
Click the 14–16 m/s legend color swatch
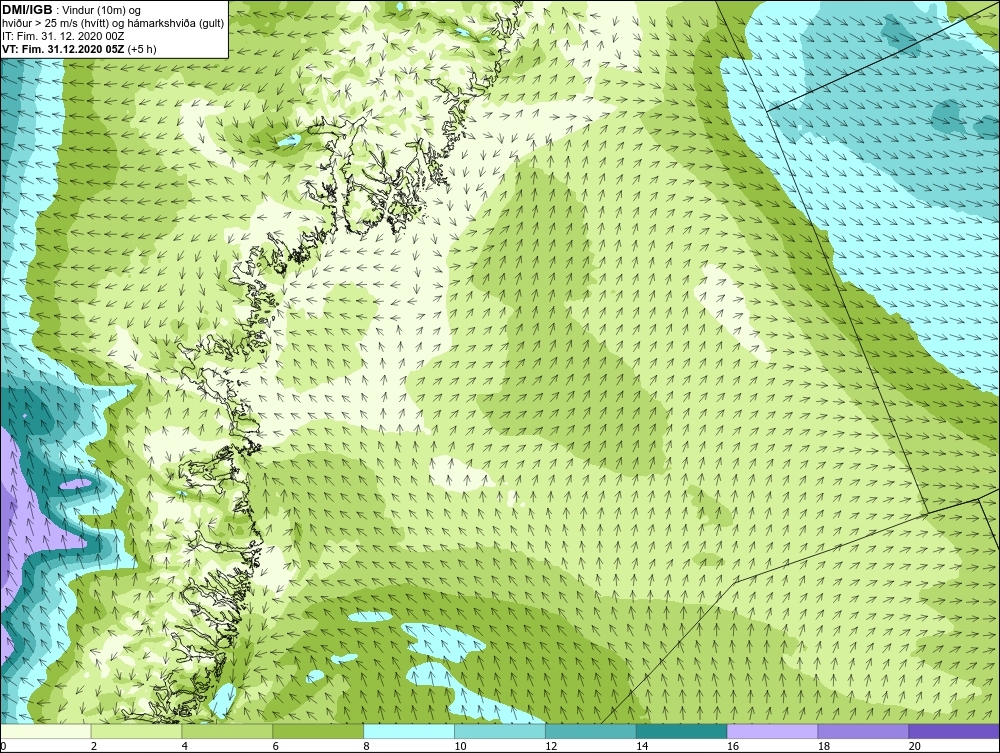tap(682, 731)
